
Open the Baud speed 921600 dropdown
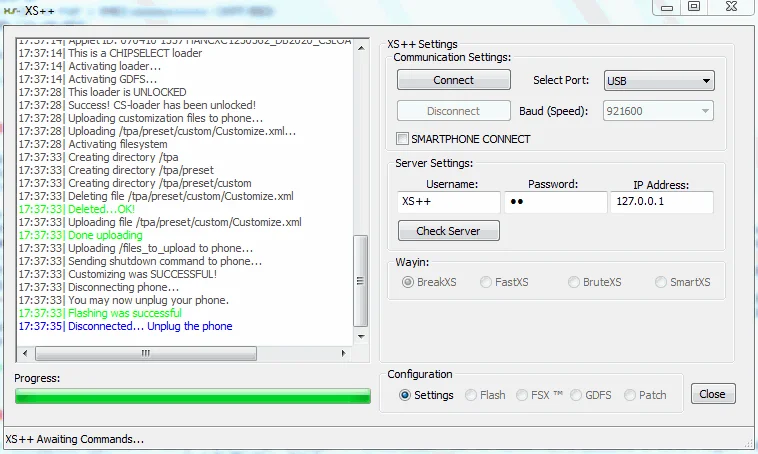click(x=658, y=111)
